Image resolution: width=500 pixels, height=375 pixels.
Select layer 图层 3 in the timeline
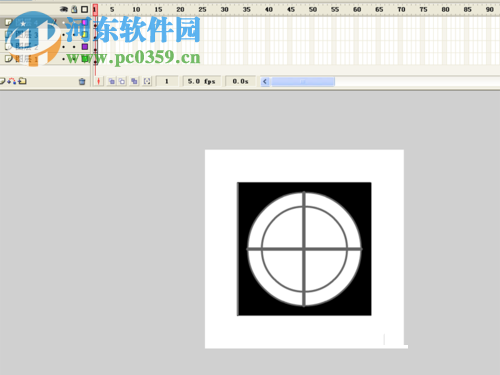coord(45,34)
